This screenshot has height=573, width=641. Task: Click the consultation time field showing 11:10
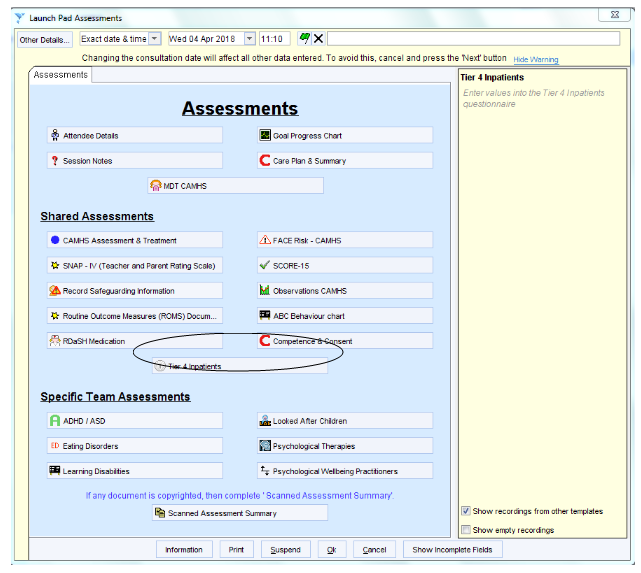click(273, 39)
